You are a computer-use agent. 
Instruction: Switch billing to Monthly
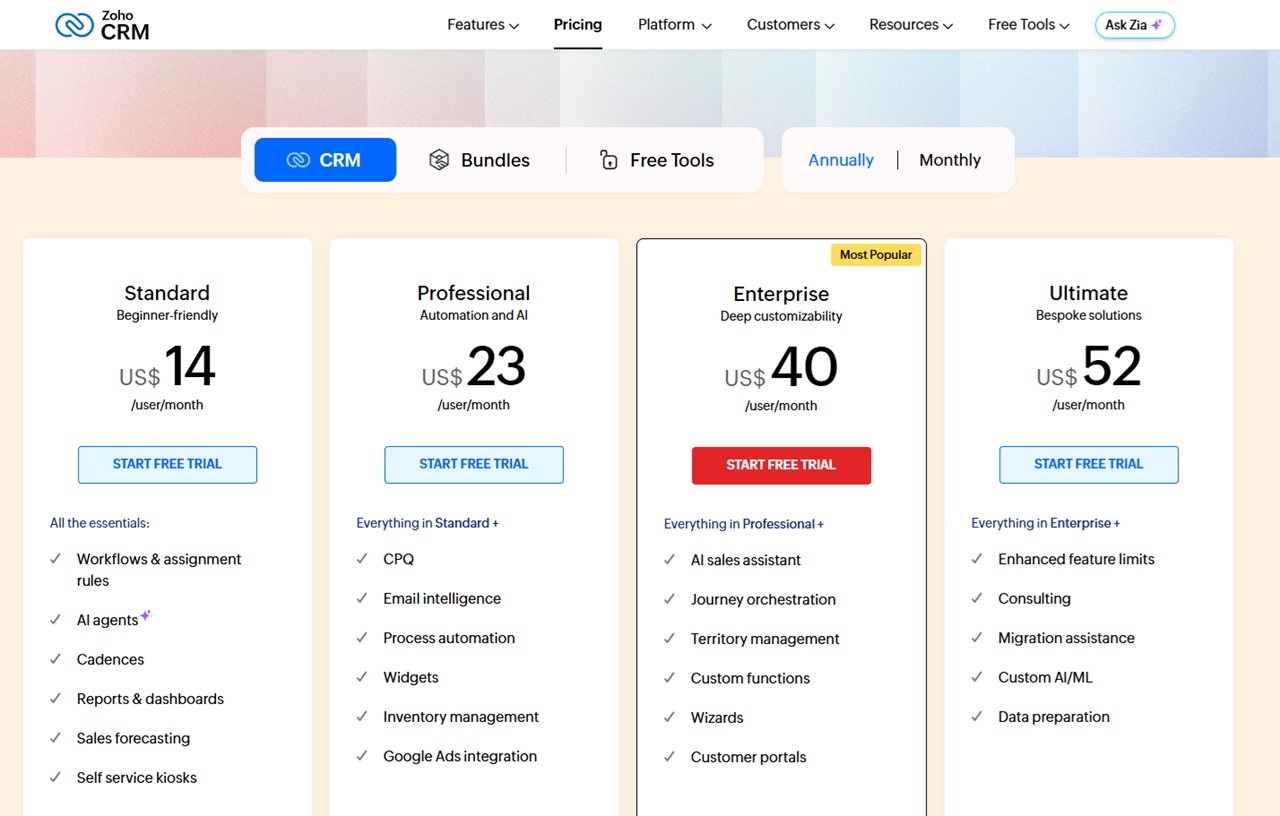click(948, 159)
